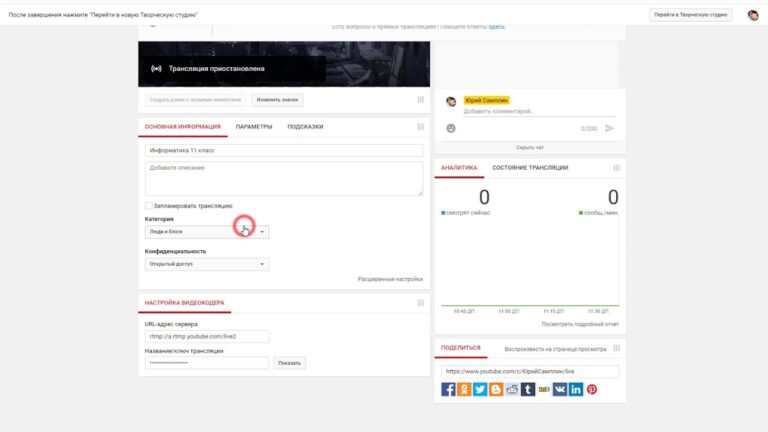Click the 'здесь' link above the preview

click(x=497, y=27)
